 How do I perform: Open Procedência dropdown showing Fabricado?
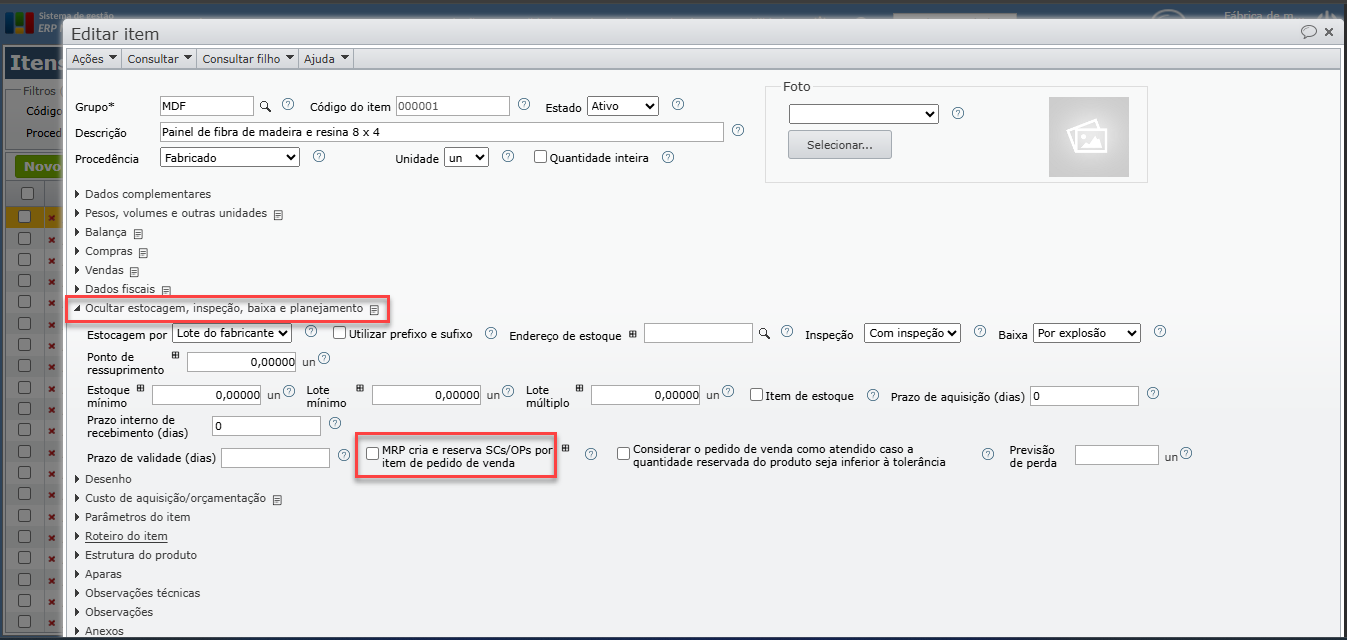pyautogui.click(x=229, y=157)
